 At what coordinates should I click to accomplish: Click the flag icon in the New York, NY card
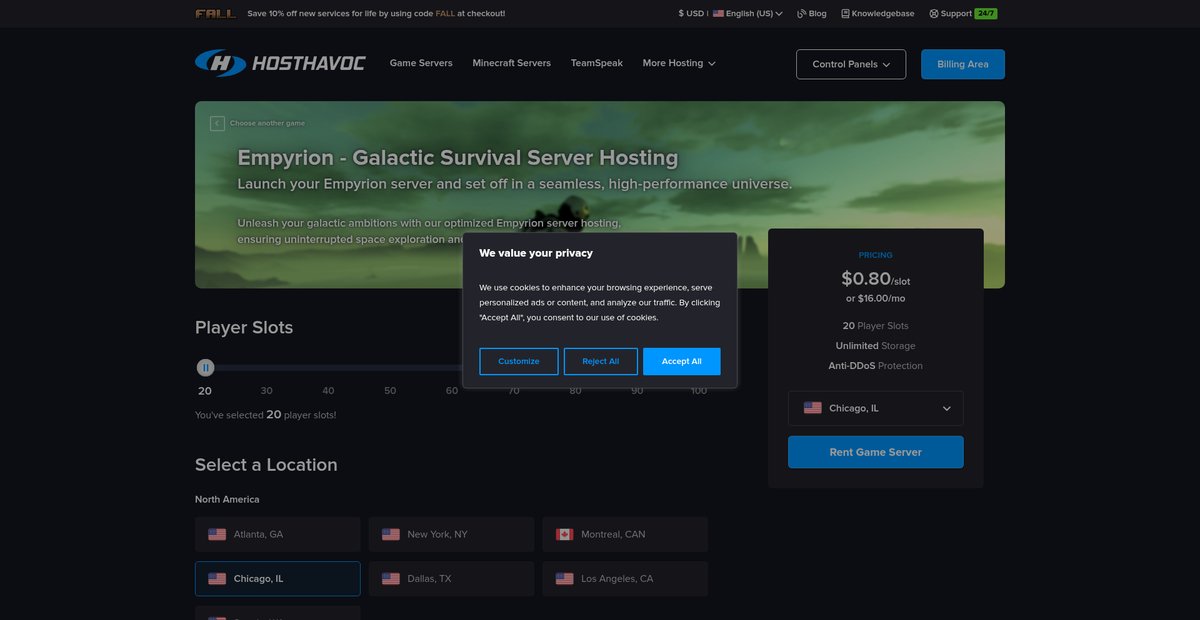pyautogui.click(x=391, y=534)
